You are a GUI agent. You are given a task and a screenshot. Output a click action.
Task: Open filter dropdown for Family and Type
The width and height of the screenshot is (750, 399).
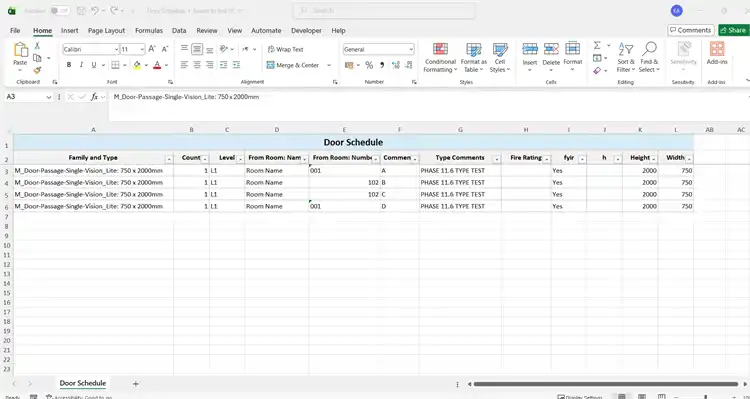click(169, 159)
